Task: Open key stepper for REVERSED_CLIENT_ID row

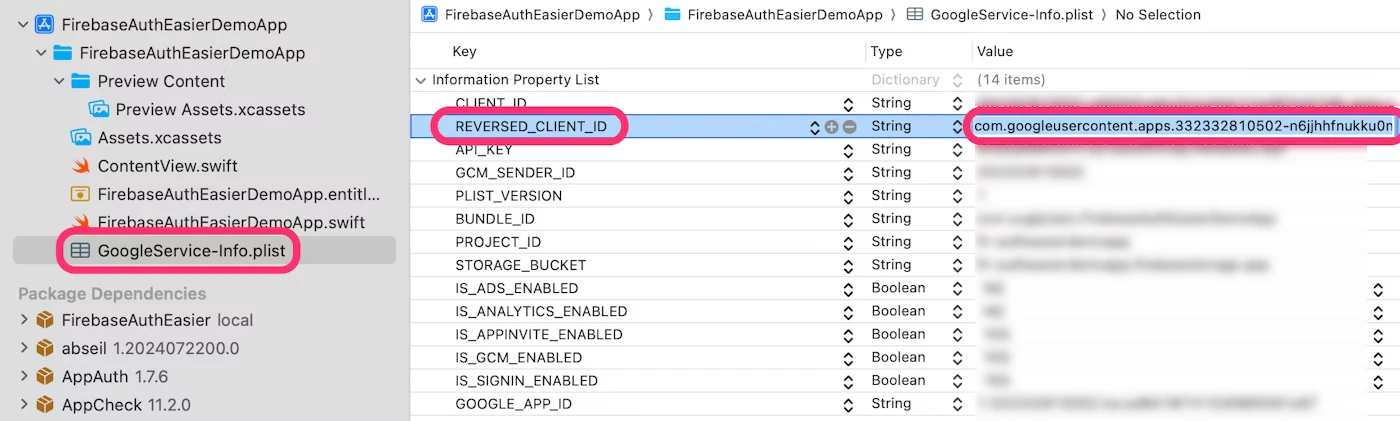Action: (x=815, y=127)
